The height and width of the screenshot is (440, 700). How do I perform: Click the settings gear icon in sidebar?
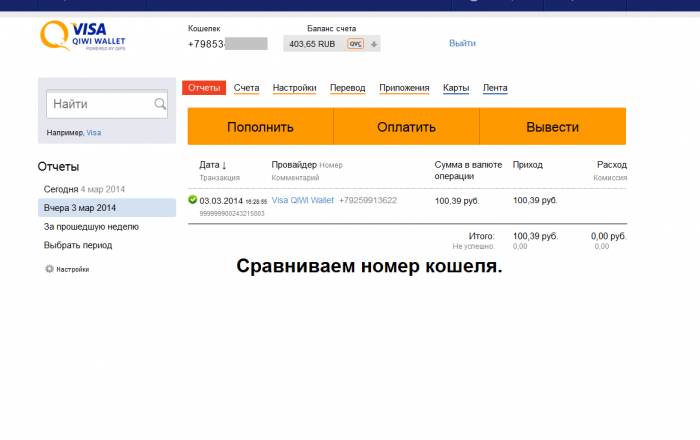[49, 269]
